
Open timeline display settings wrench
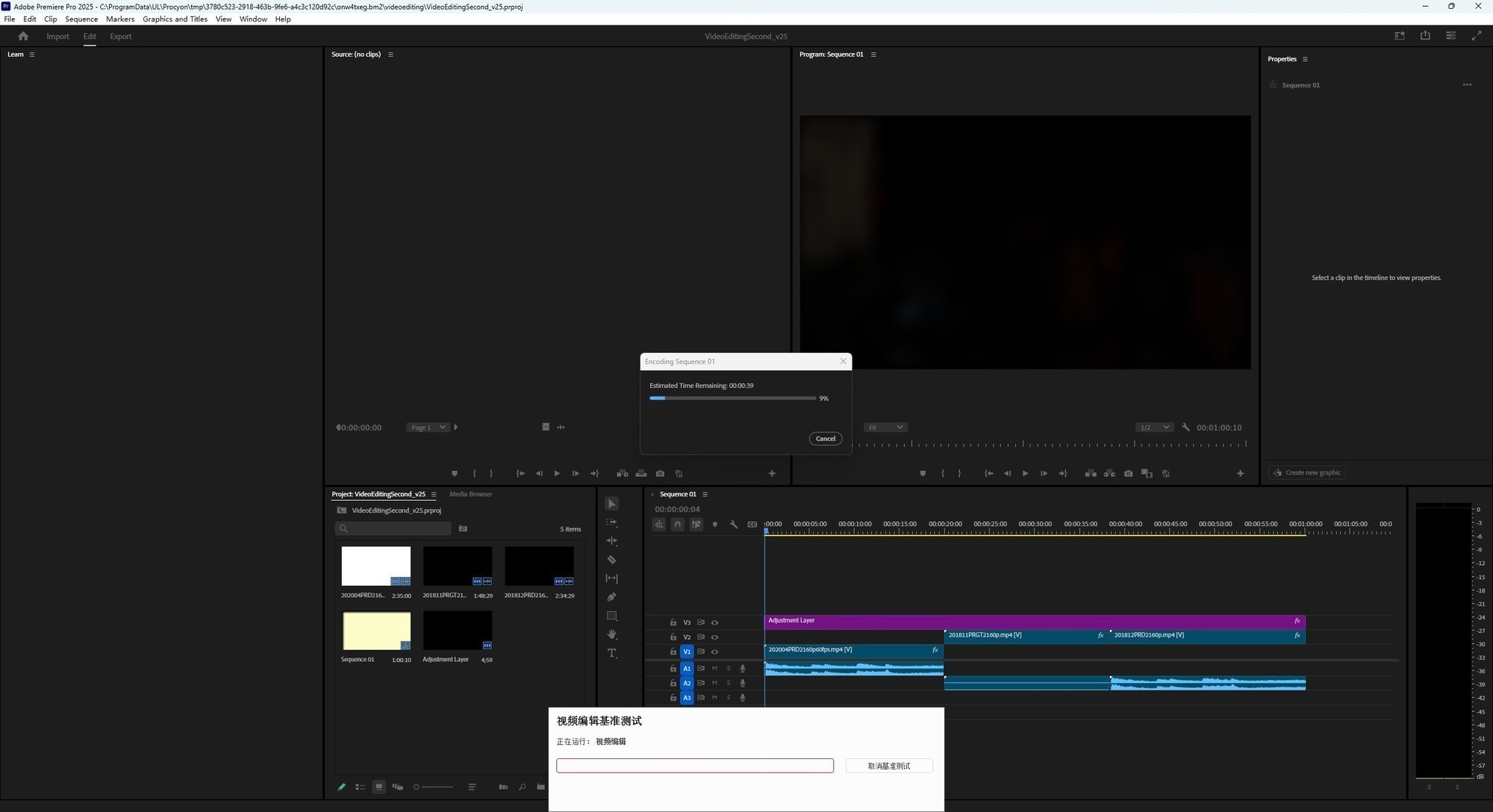(x=733, y=525)
